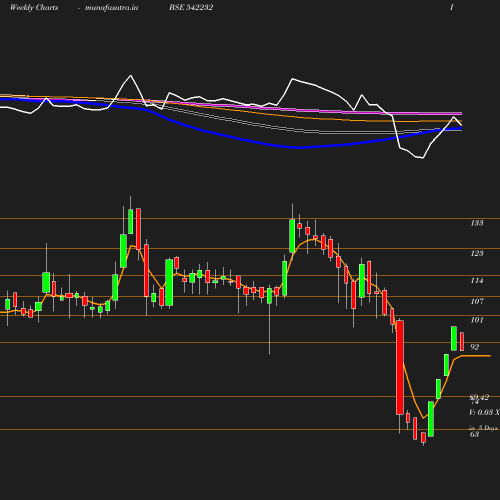Click the last red candle near 92
This screenshot has height=500, width=500.
click(x=462, y=341)
